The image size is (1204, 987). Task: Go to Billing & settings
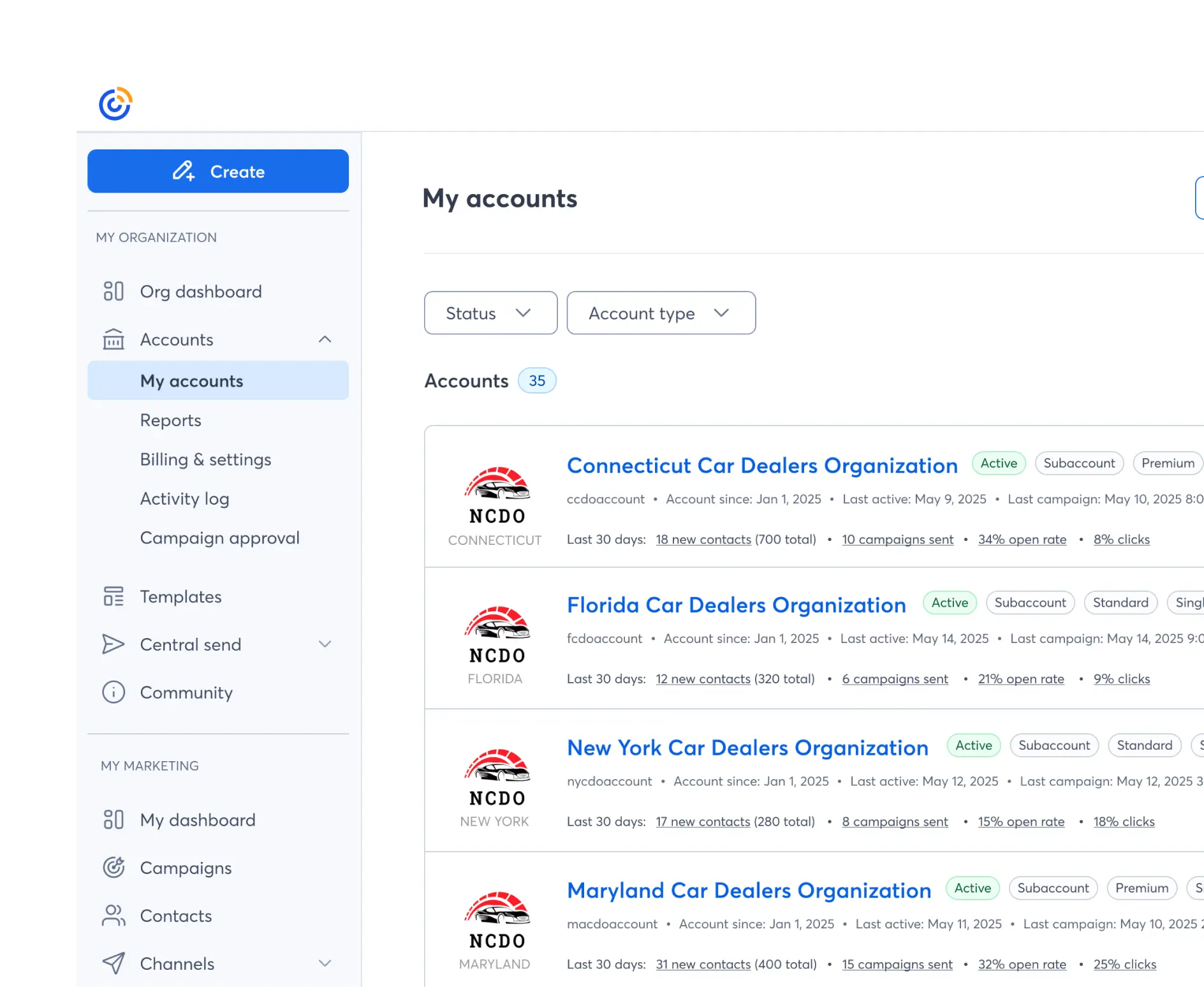pyautogui.click(x=205, y=459)
